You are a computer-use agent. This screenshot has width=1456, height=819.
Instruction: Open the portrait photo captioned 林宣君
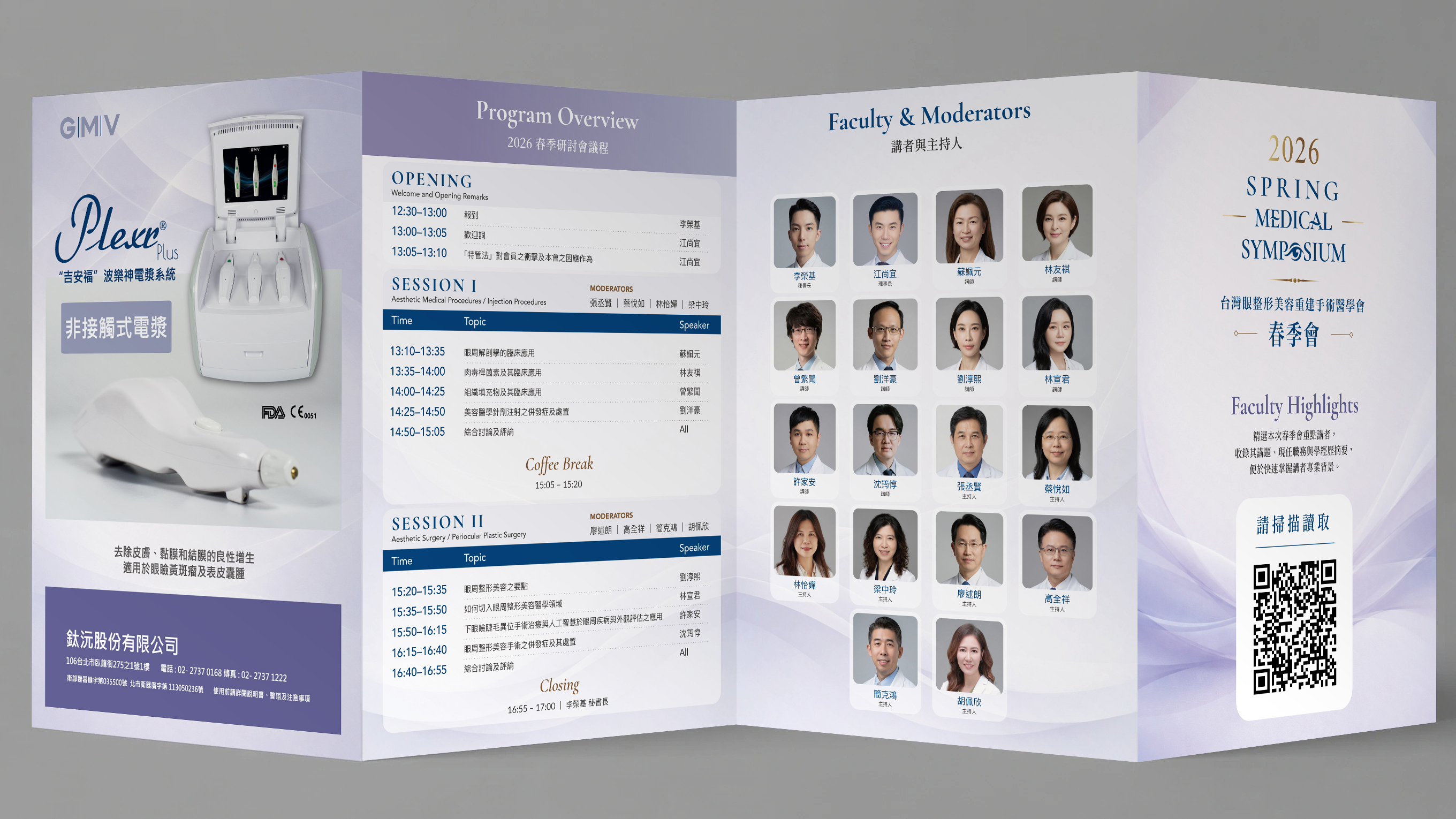pos(1057,333)
